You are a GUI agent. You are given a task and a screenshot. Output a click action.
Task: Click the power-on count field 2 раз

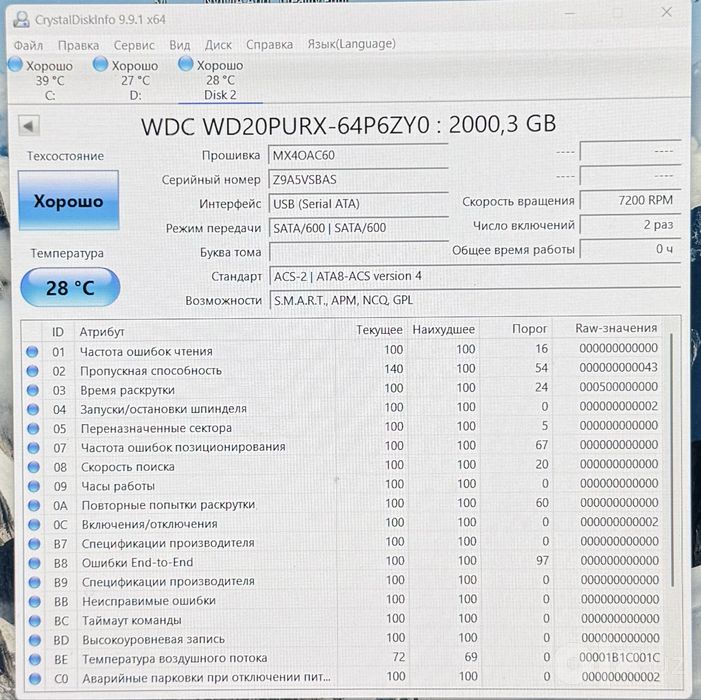click(x=630, y=224)
